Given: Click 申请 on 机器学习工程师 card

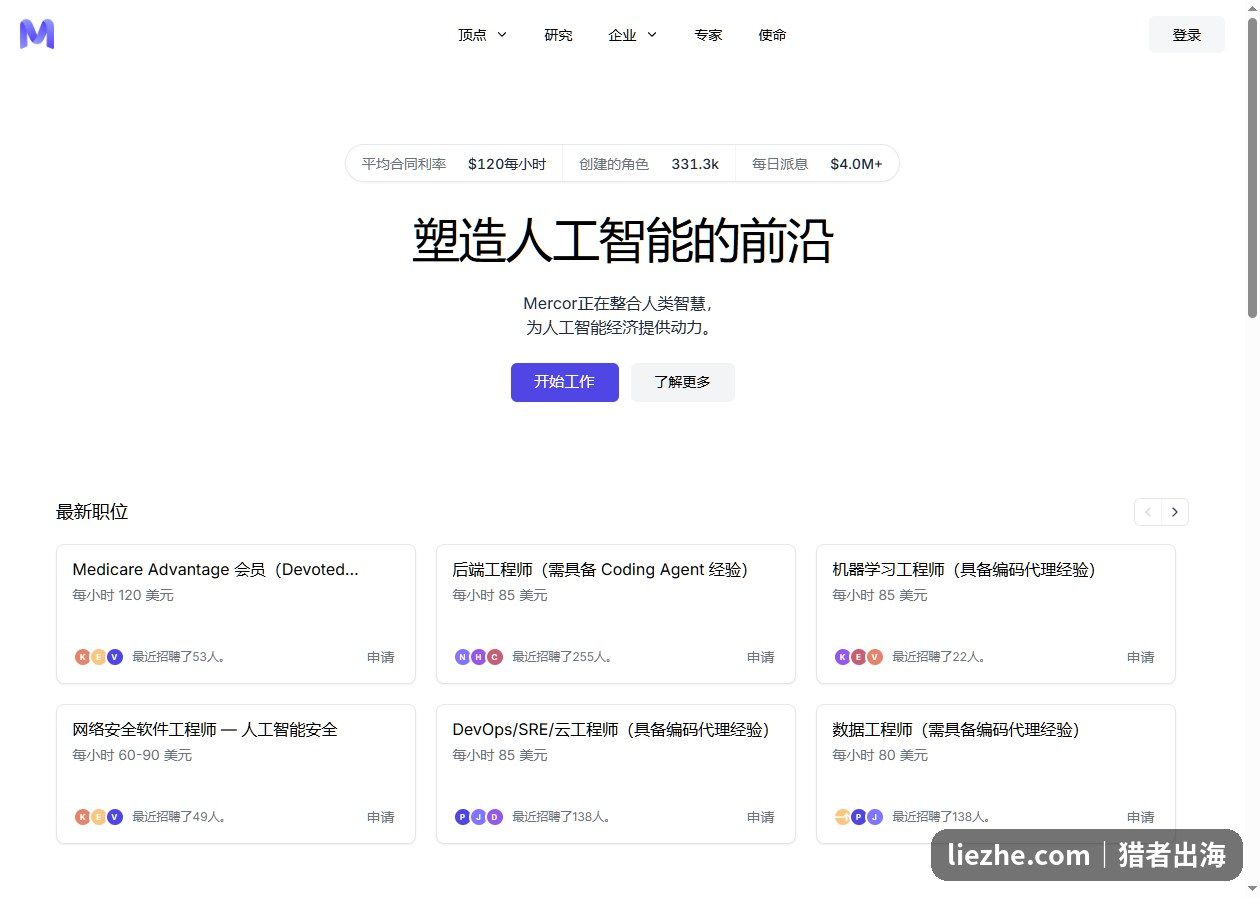Looking at the screenshot, I should 1141,657.
